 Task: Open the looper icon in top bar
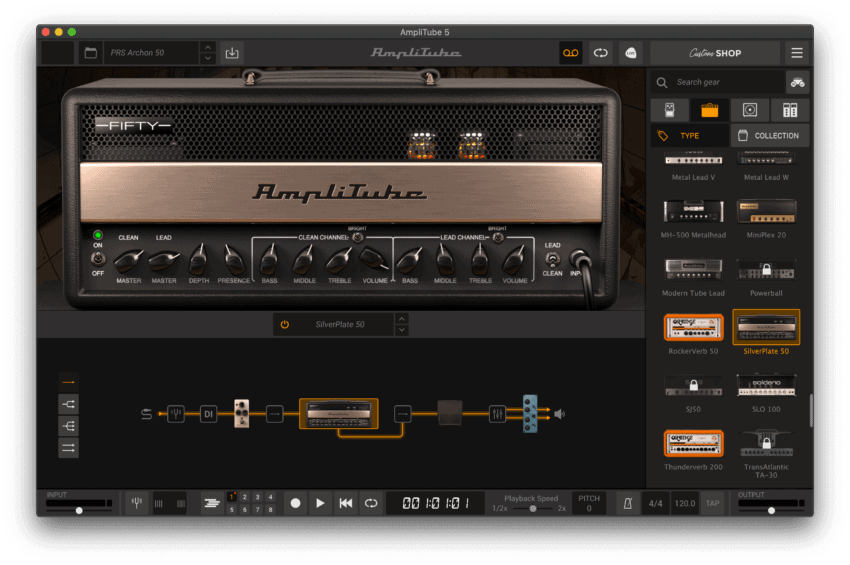click(601, 53)
